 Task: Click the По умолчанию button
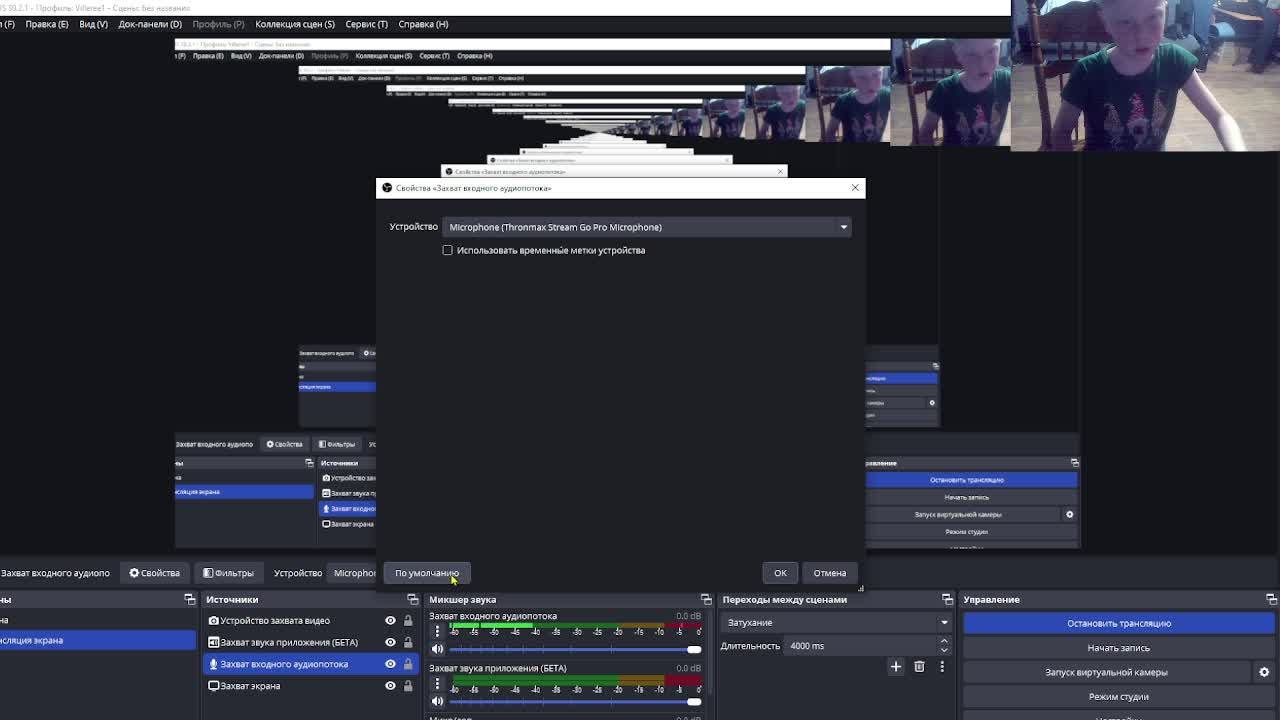coord(426,573)
